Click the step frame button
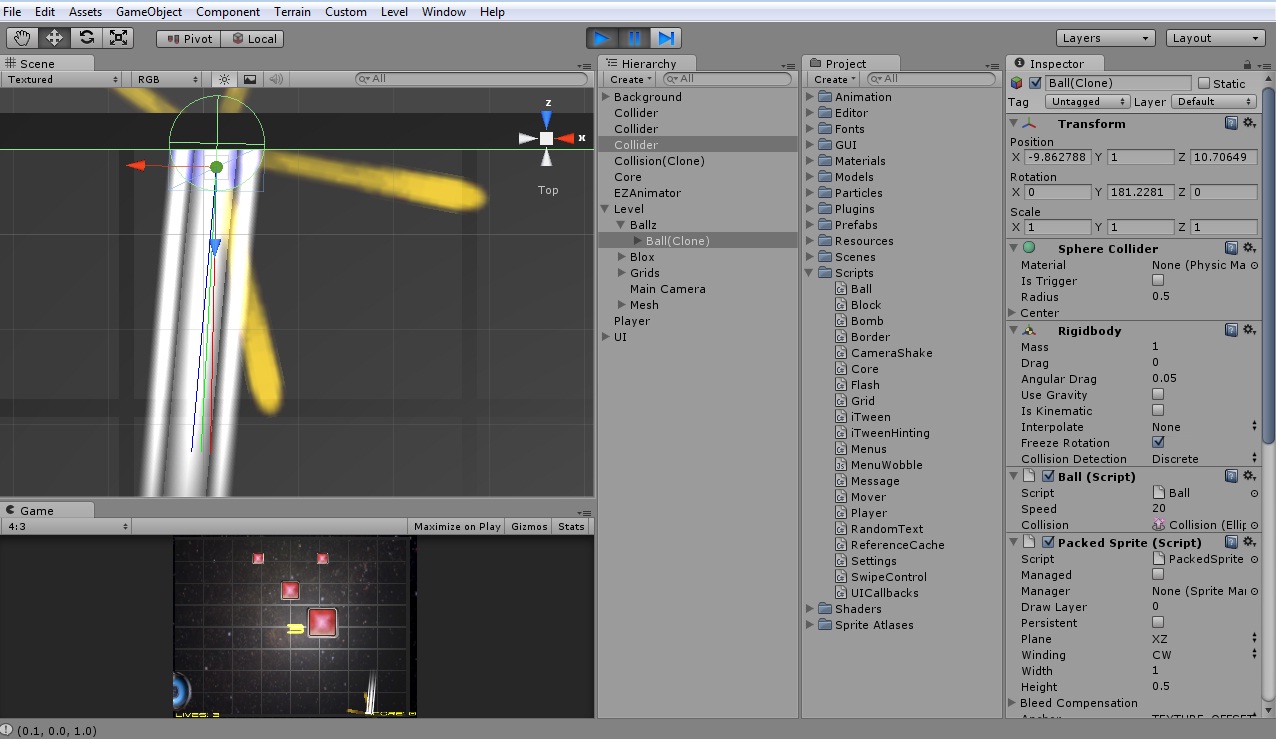1276x739 pixels. 667,37
